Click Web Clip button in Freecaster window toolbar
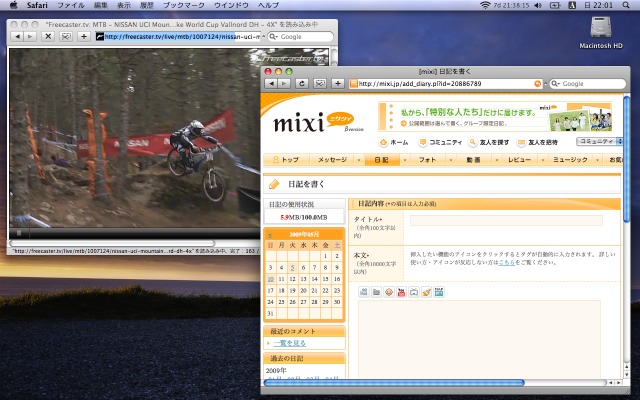This screenshot has height=400, width=640. [x=66, y=36]
